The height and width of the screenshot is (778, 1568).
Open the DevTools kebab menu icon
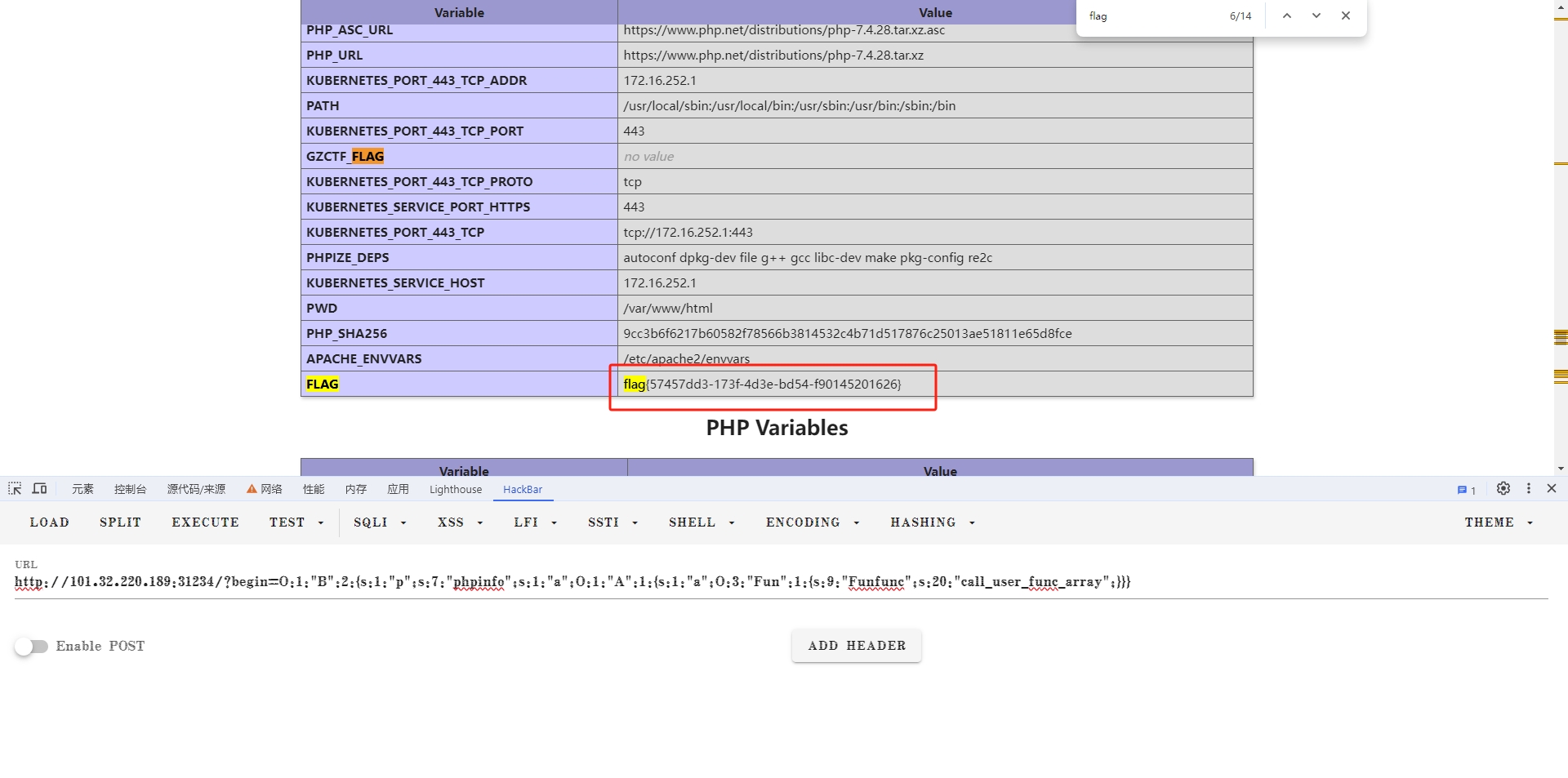[1528, 488]
